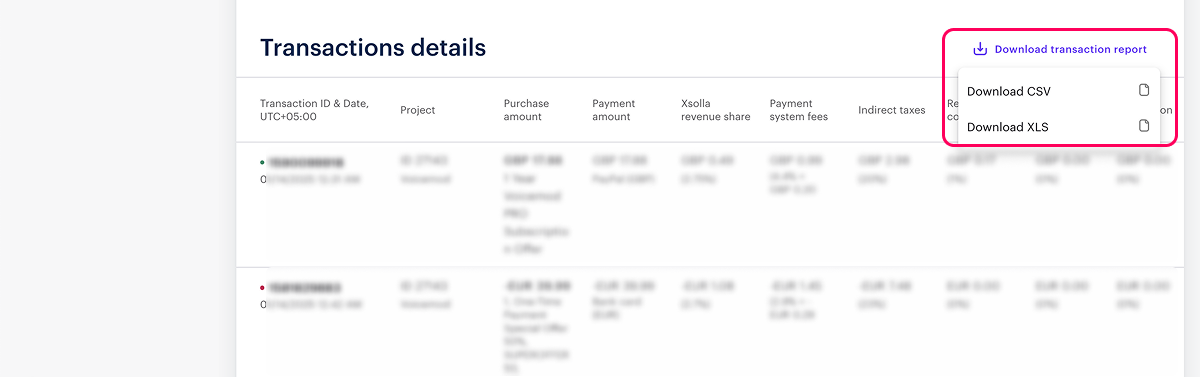Click the Project column header
Screen dimensions: 1200x377
tap(418, 110)
